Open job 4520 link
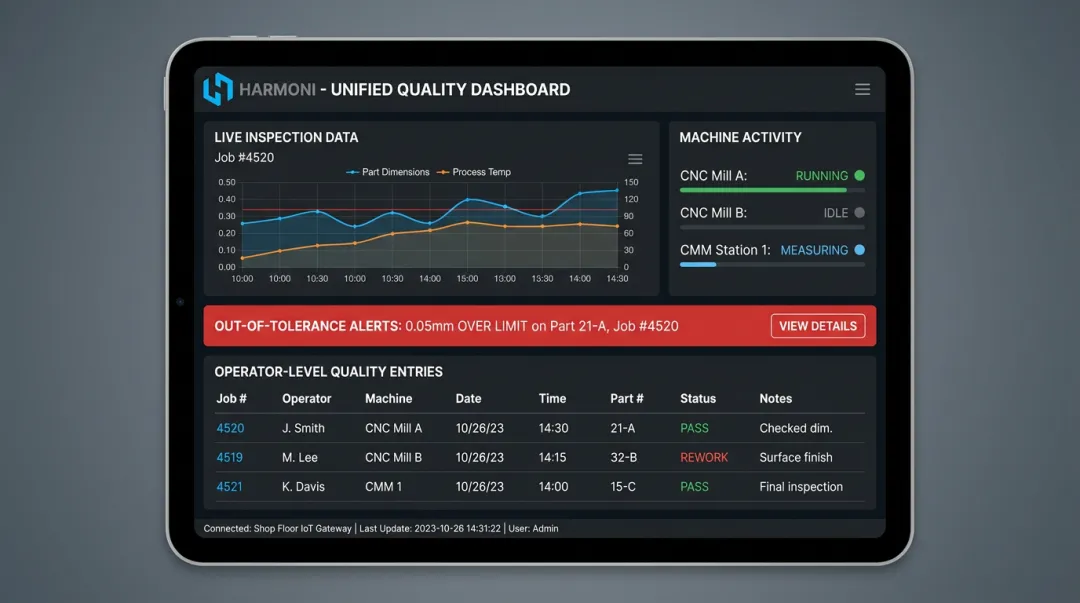1080x603 pixels. 230,428
